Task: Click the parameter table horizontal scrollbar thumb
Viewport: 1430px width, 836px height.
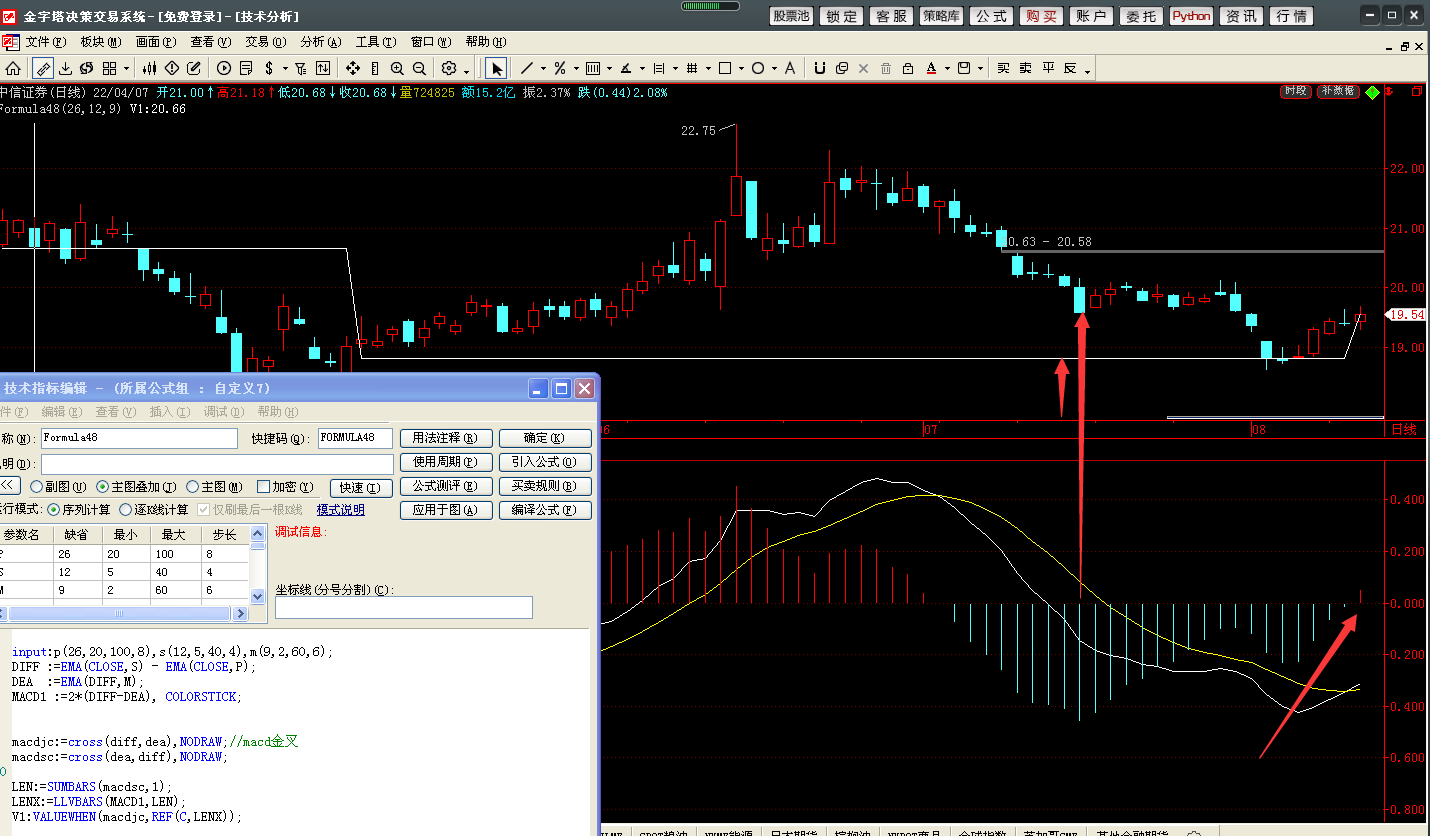Action: click(x=118, y=613)
